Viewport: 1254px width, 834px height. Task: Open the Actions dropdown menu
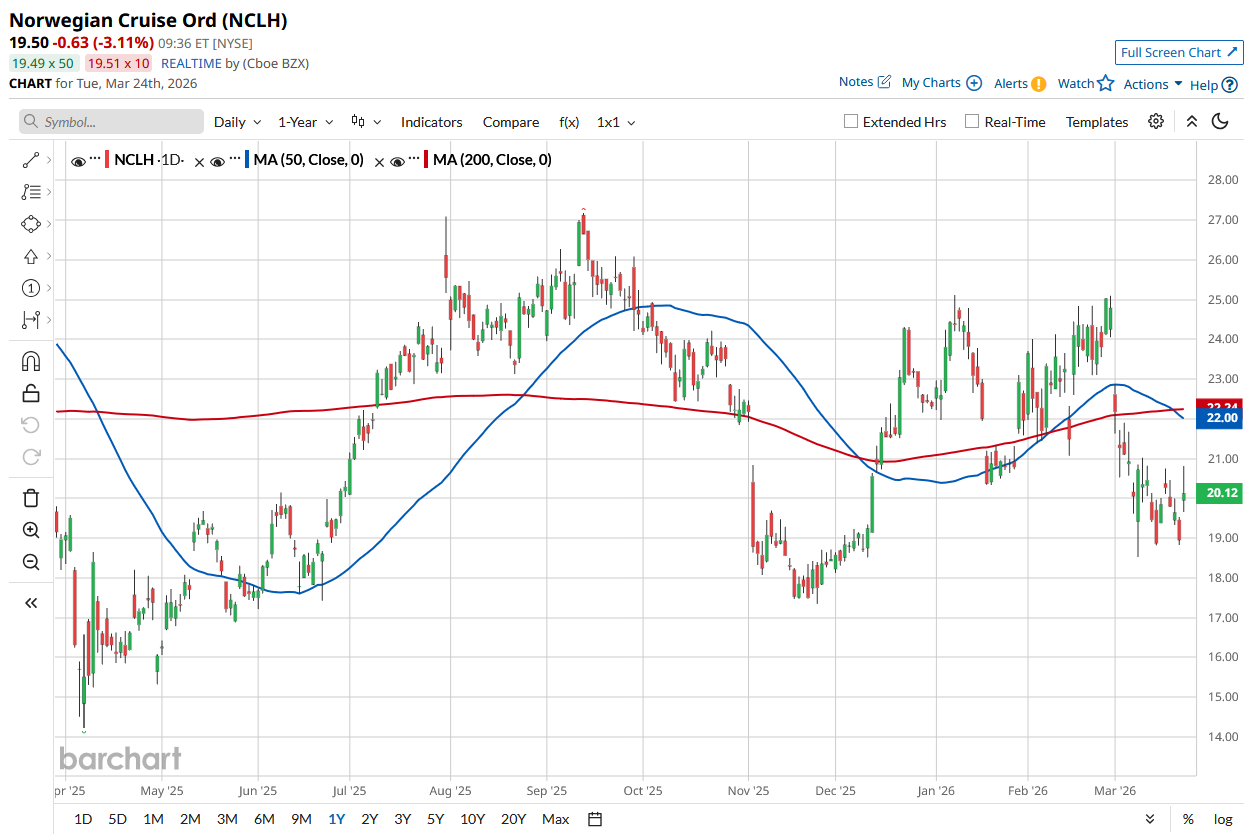click(x=1153, y=84)
